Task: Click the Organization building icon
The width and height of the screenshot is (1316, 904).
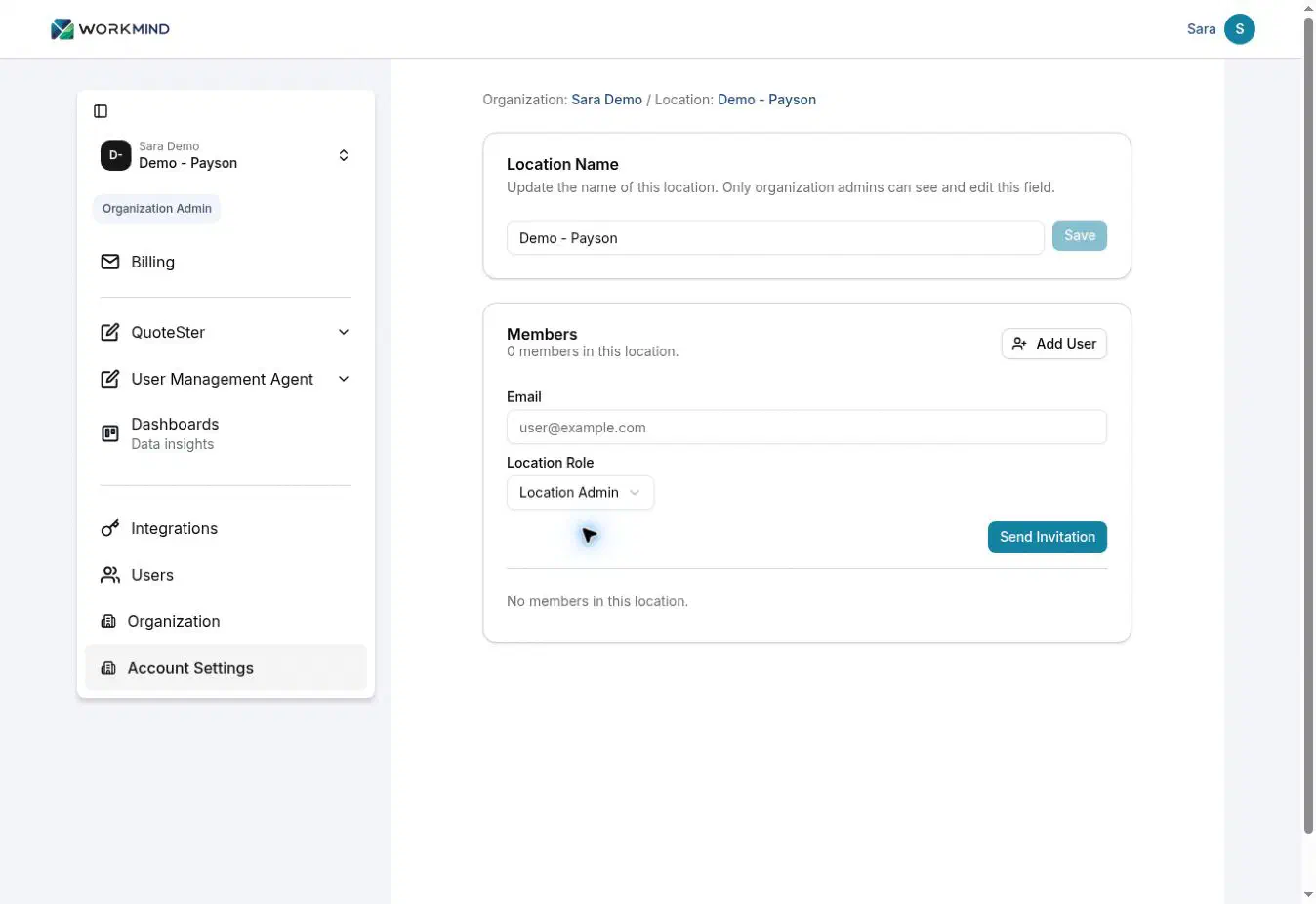Action: tap(108, 621)
